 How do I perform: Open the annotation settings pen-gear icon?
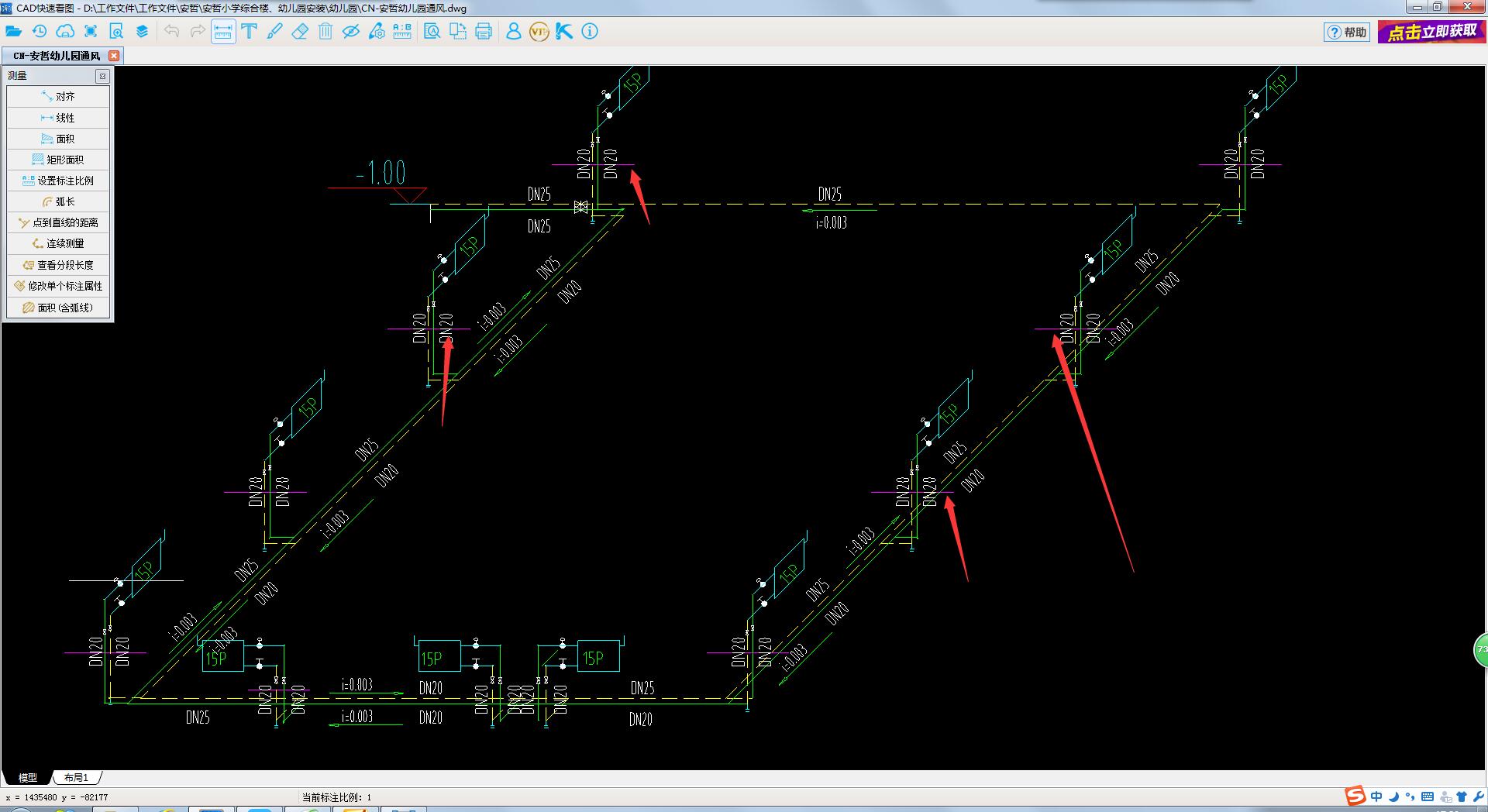[377, 32]
